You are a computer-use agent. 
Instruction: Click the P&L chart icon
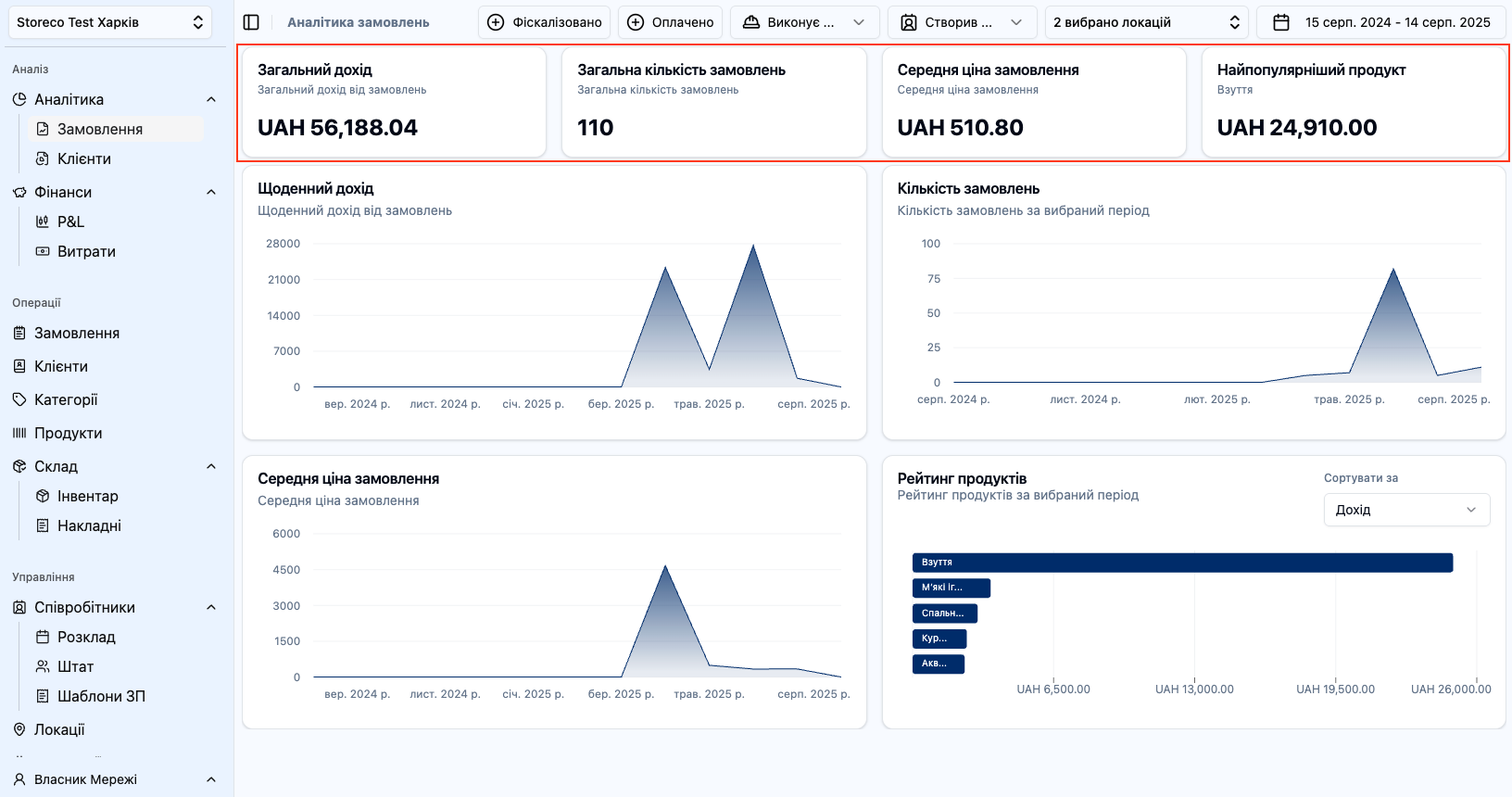tap(43, 221)
